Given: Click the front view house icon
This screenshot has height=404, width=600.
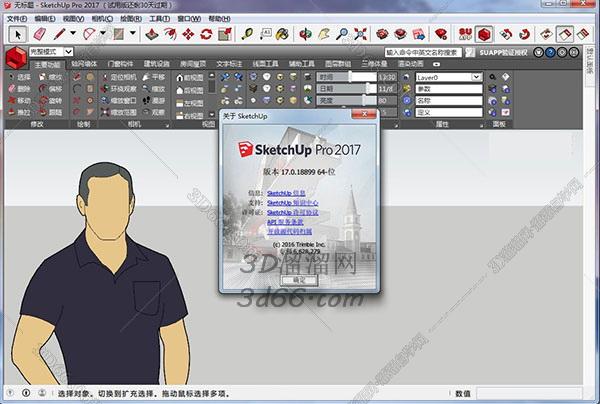Looking at the screenshot, I should pyautogui.click(x=180, y=78).
